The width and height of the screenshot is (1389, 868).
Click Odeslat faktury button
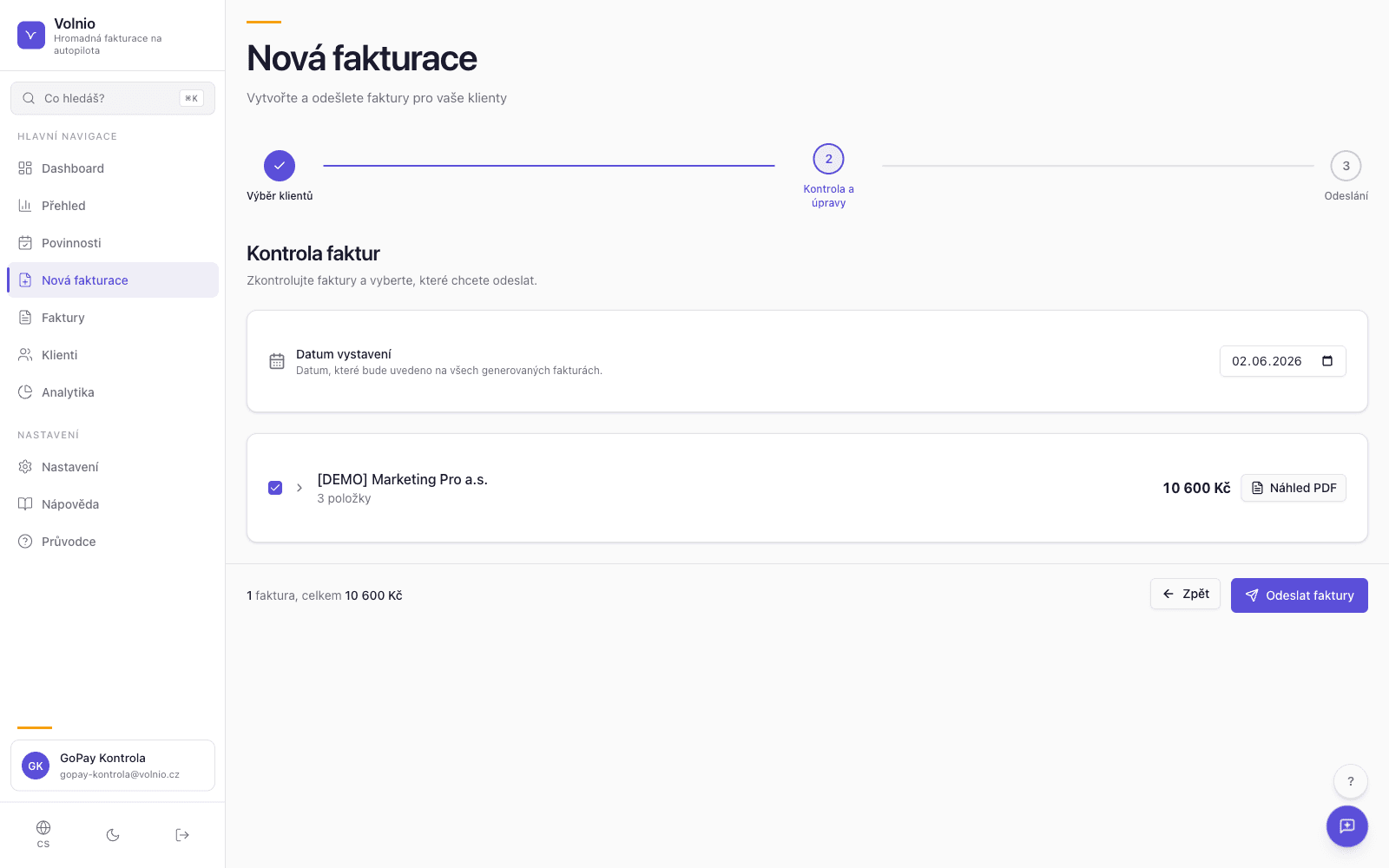1300,595
